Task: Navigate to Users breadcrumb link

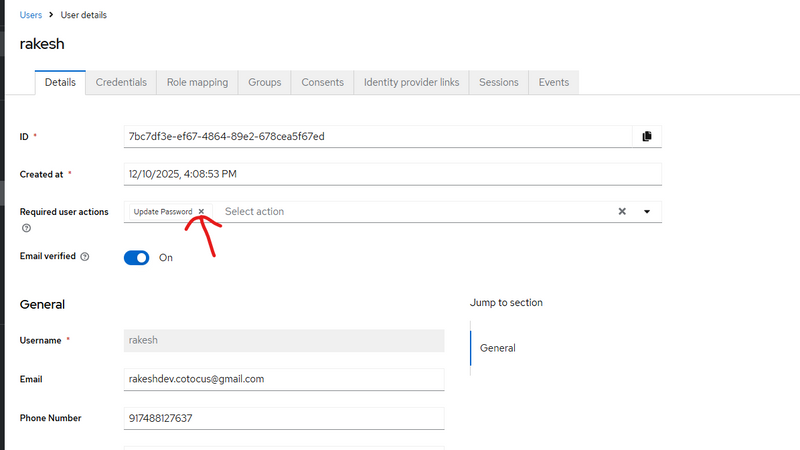Action: (x=31, y=15)
